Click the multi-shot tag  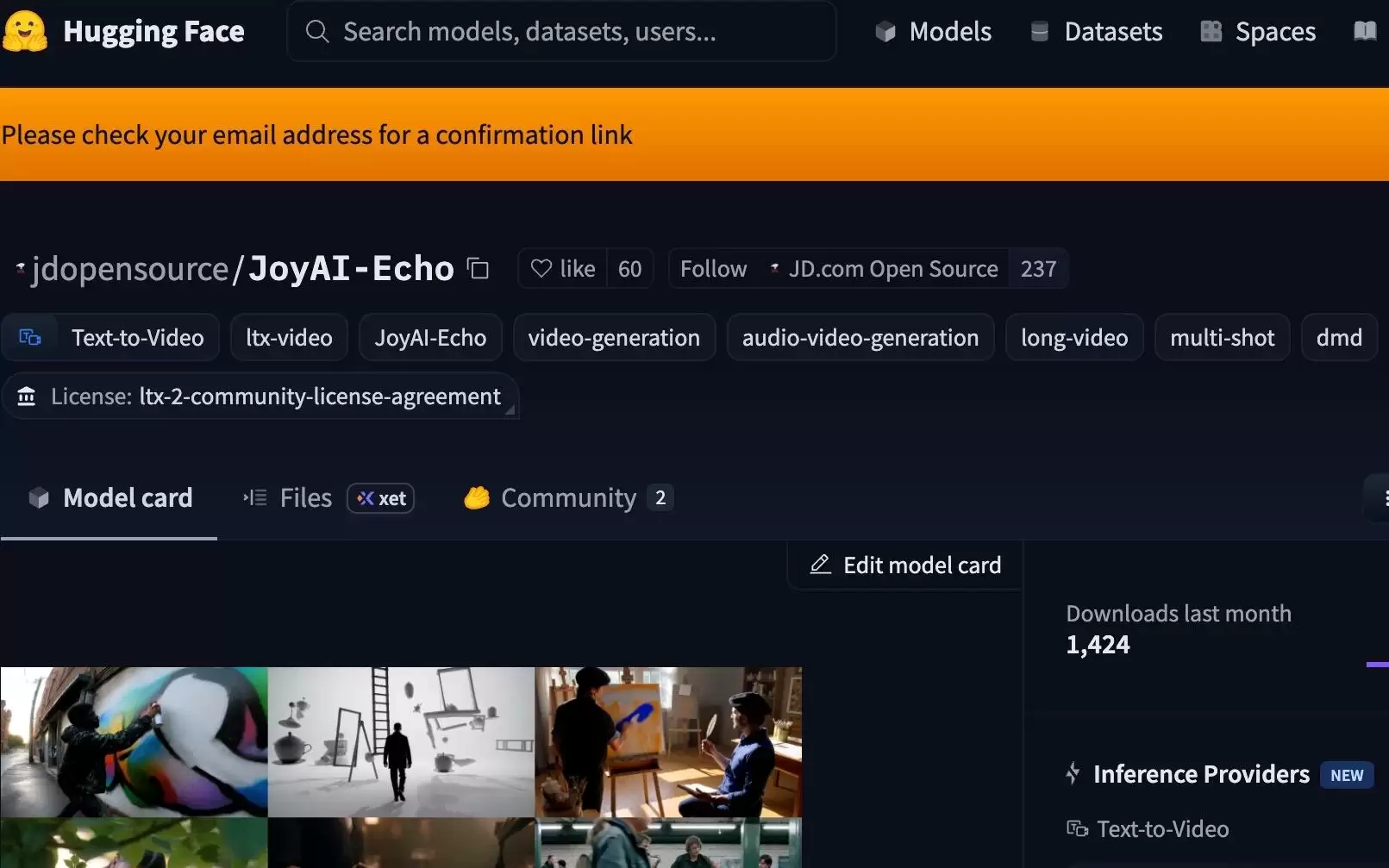[x=1222, y=337]
